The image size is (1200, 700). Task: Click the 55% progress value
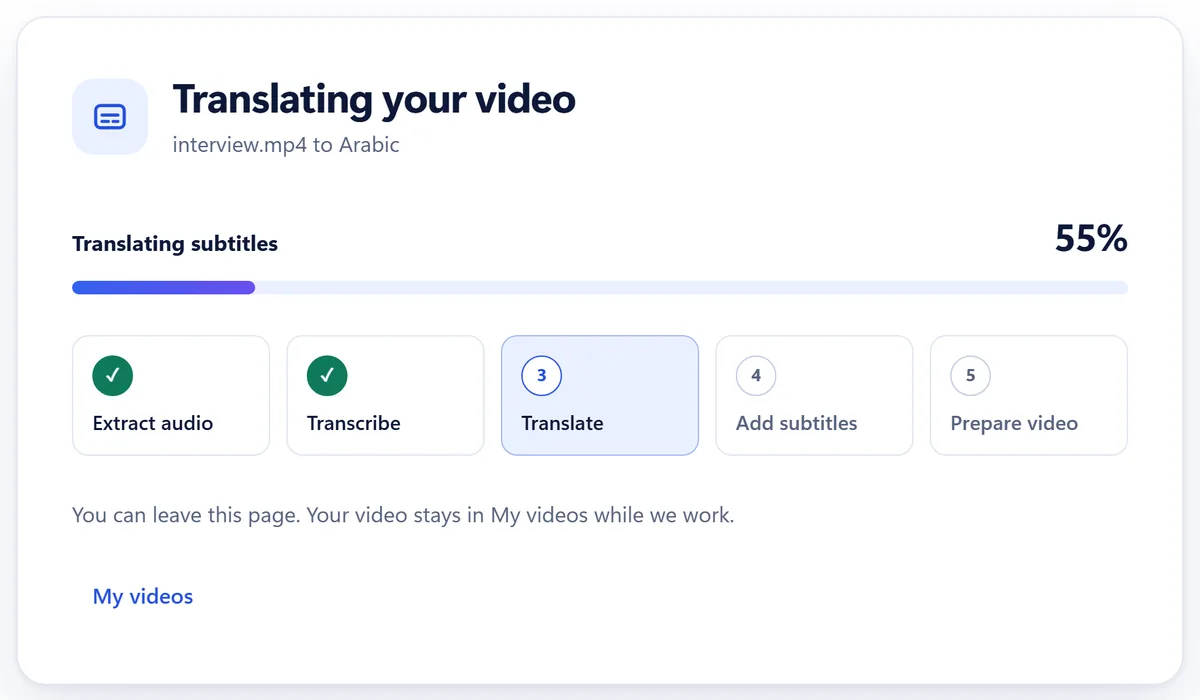pos(1091,239)
